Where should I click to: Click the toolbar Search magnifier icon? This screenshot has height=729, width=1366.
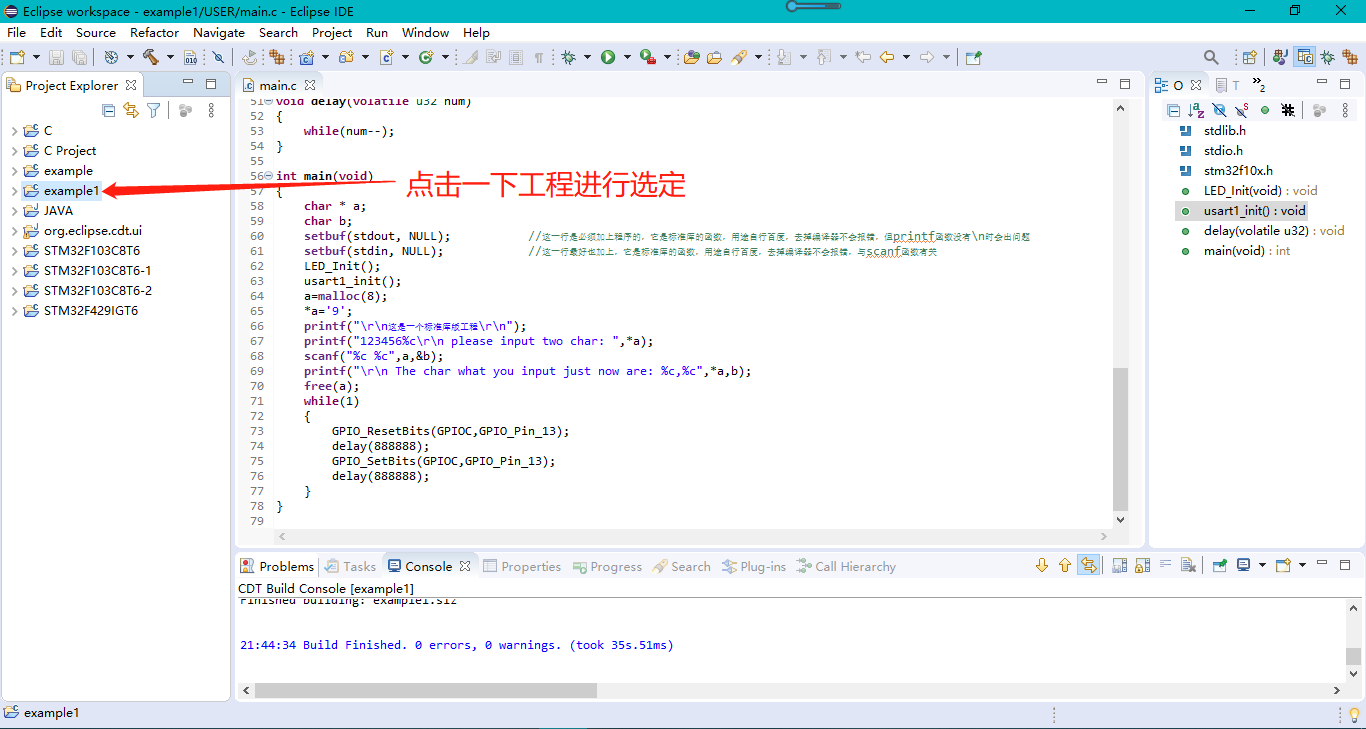(x=1211, y=58)
